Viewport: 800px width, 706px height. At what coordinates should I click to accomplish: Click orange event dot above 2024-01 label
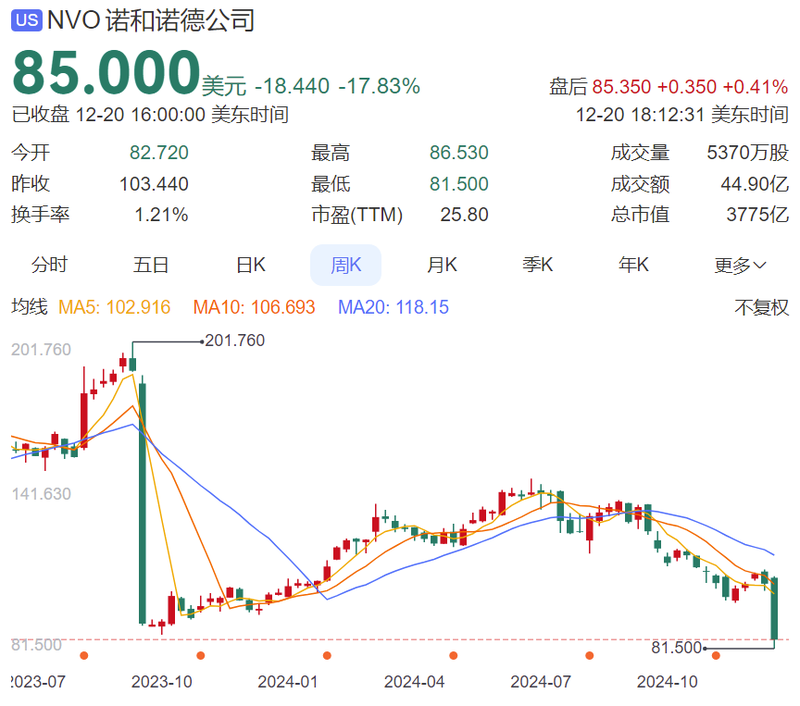(327, 656)
